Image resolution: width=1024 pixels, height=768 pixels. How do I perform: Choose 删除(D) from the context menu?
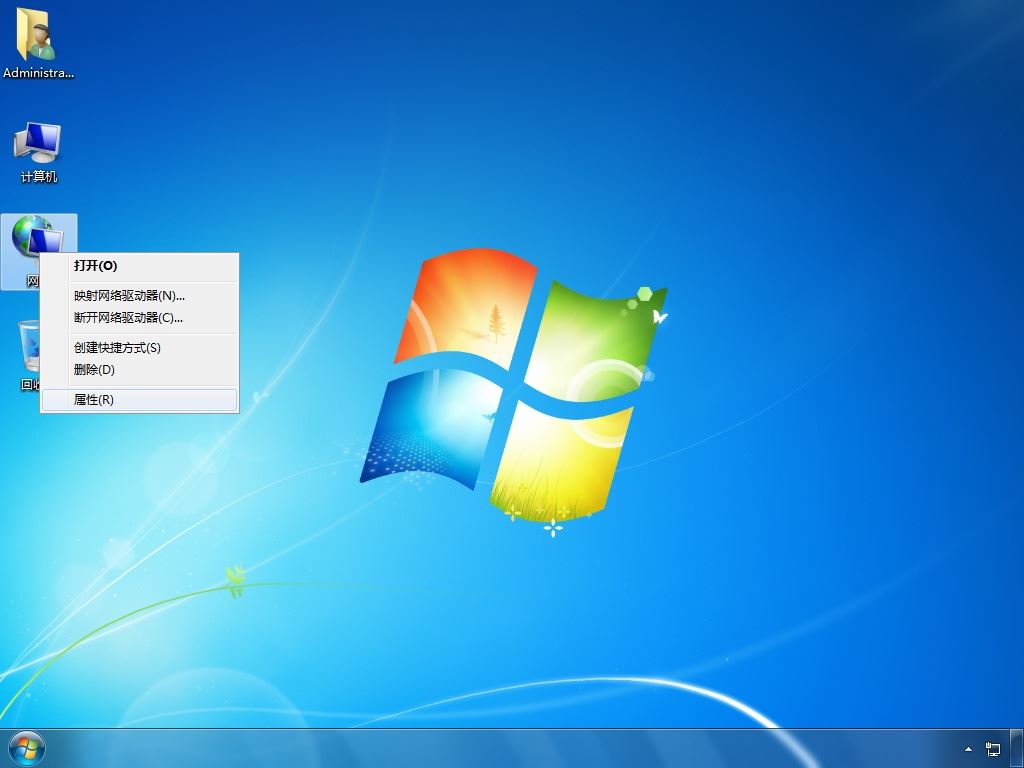pos(139,370)
